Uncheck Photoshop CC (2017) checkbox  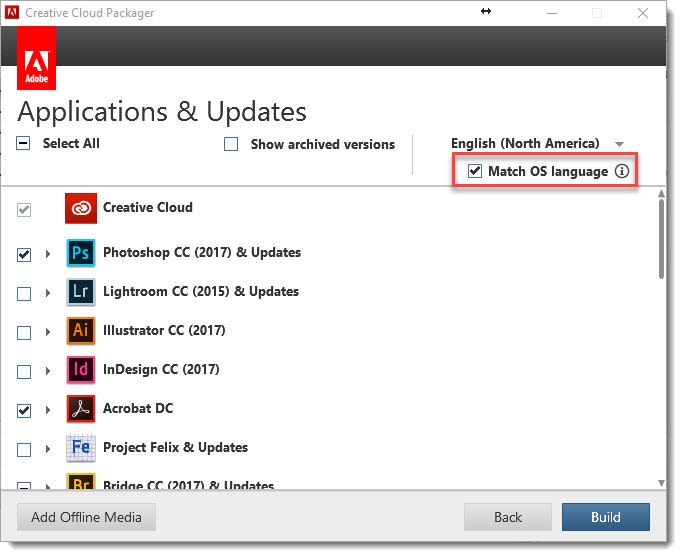click(24, 254)
